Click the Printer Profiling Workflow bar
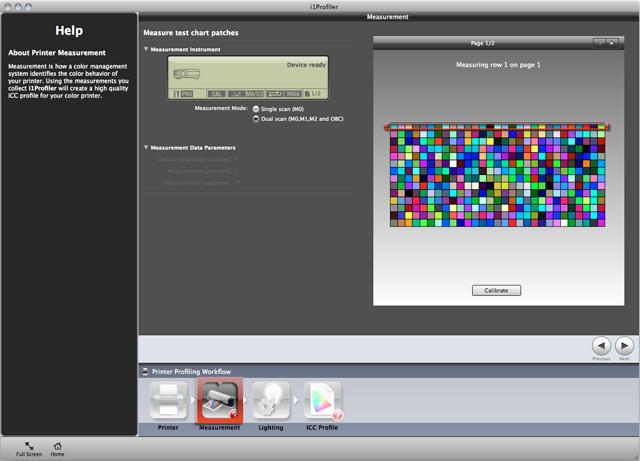This screenshot has width=640, height=461. pyautogui.click(x=389, y=372)
